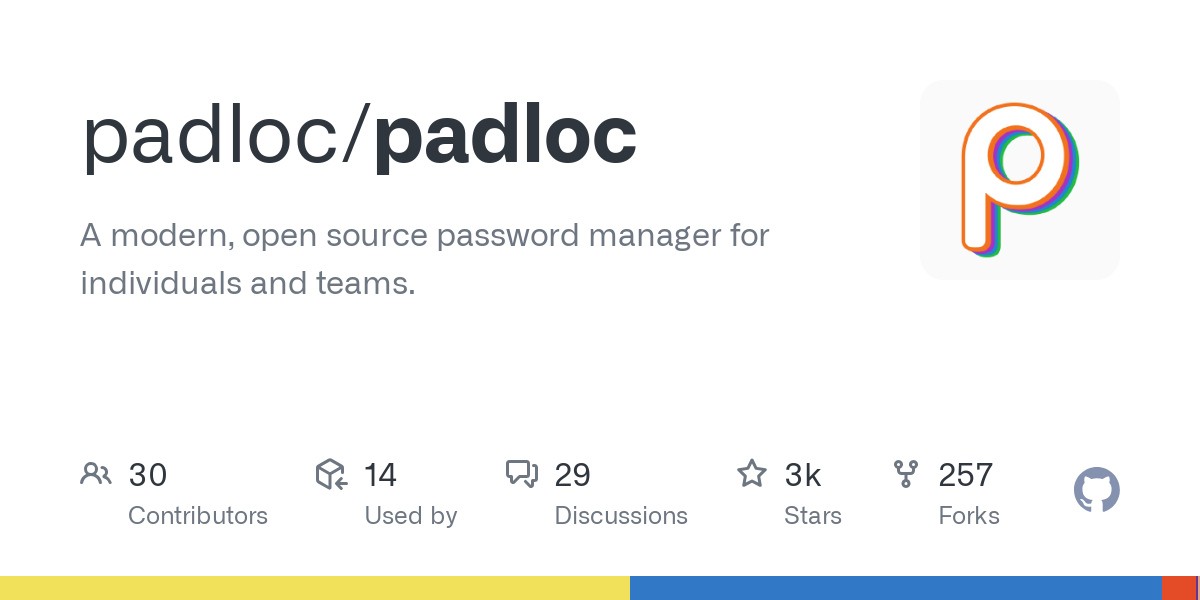
Task: Click the Discussions speech bubble icon
Action: (x=522, y=474)
